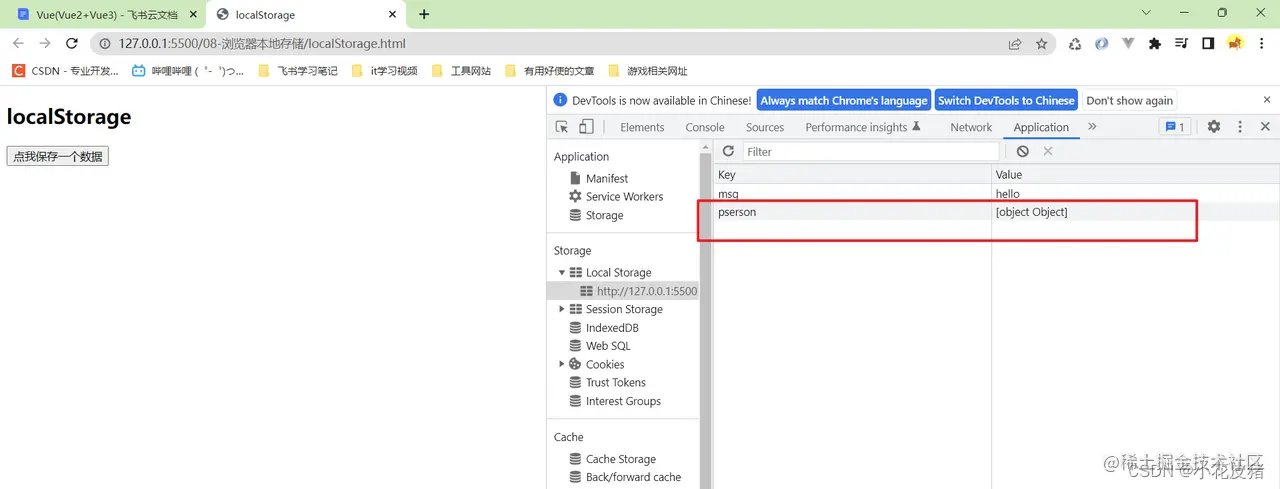Switch to the Console tab
The height and width of the screenshot is (489, 1280).
click(705, 127)
